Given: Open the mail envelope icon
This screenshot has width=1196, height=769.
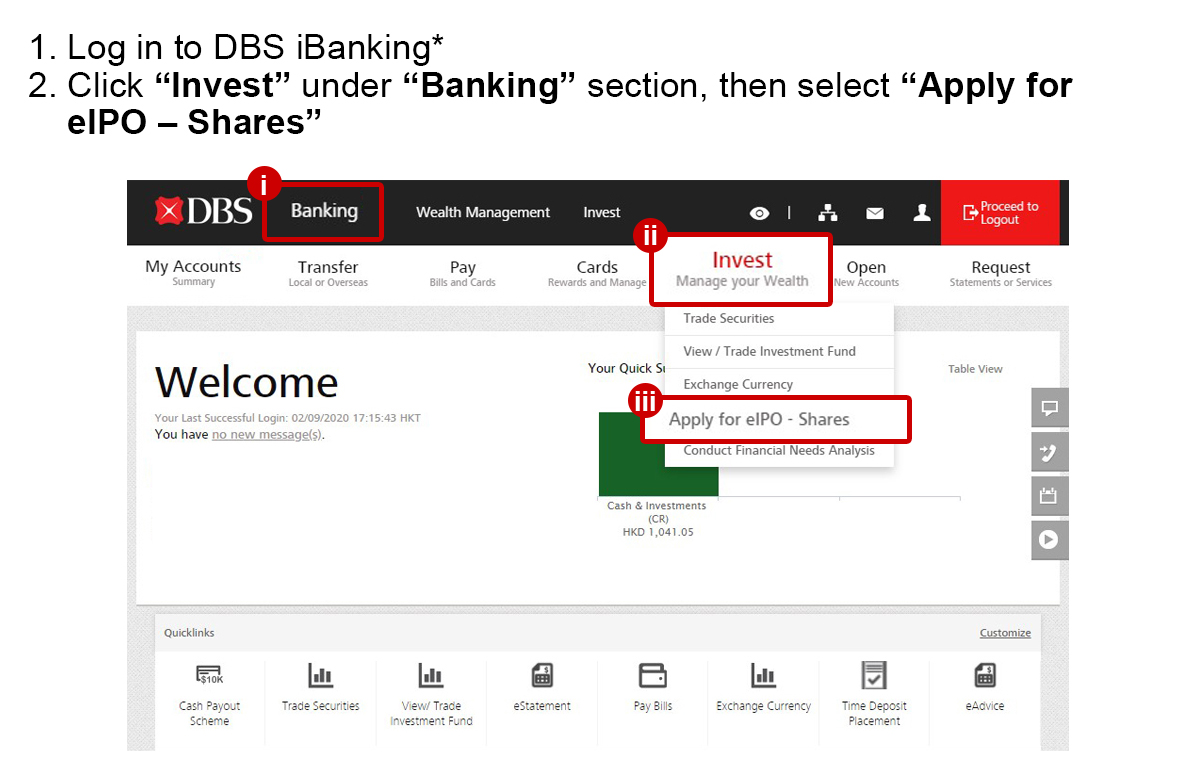Looking at the screenshot, I should [874, 213].
